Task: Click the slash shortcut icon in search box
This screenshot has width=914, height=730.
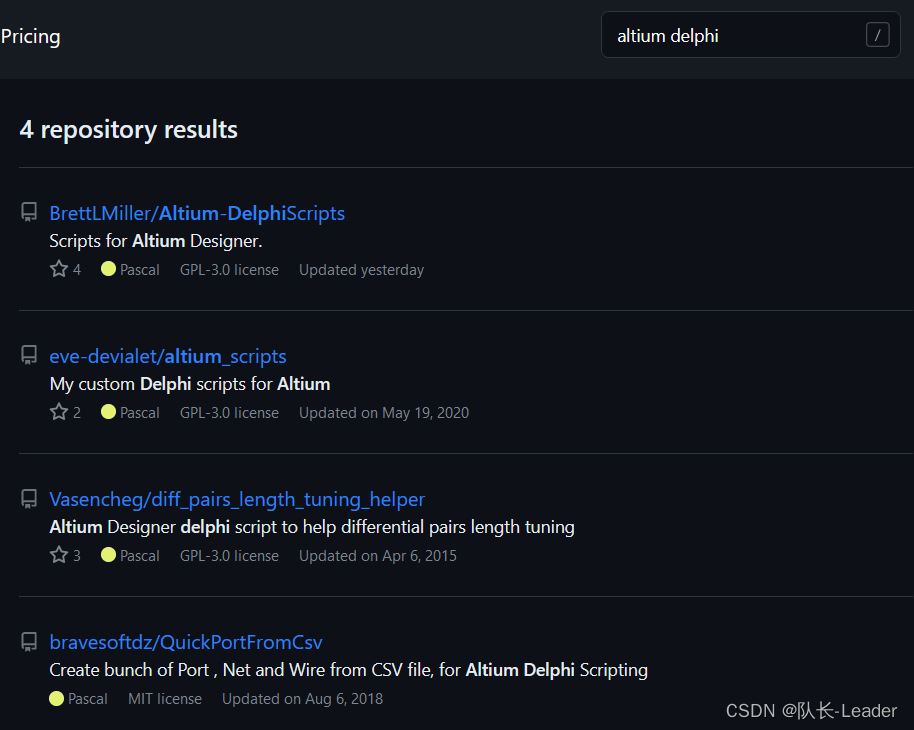Action: 877,36
